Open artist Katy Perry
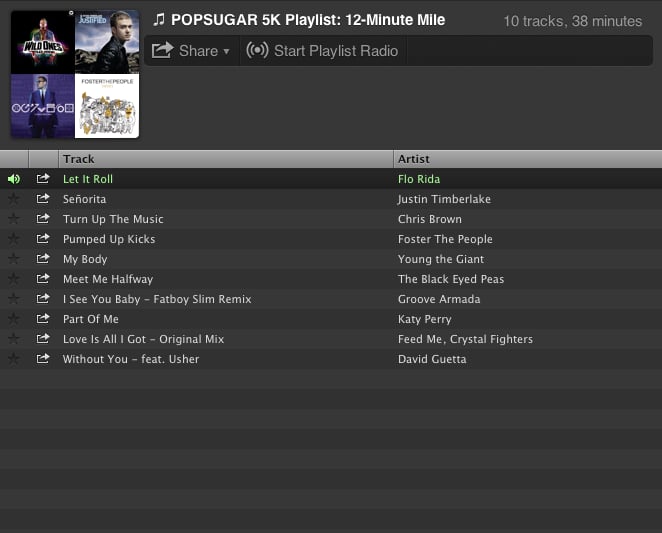The width and height of the screenshot is (662, 533). 425,319
